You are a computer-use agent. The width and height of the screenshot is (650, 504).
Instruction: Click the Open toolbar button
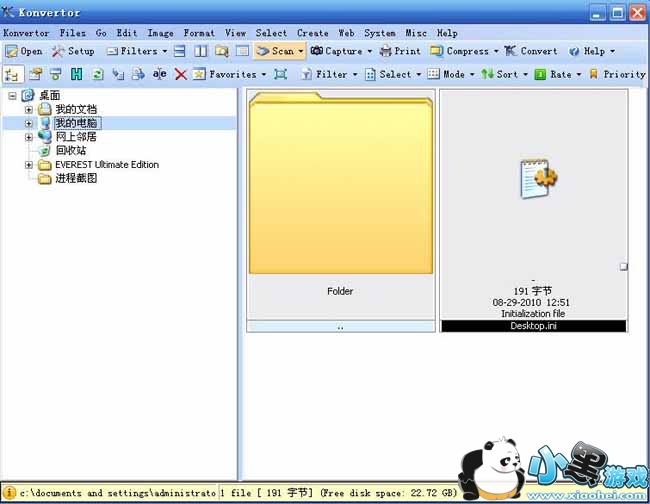click(x=24, y=51)
